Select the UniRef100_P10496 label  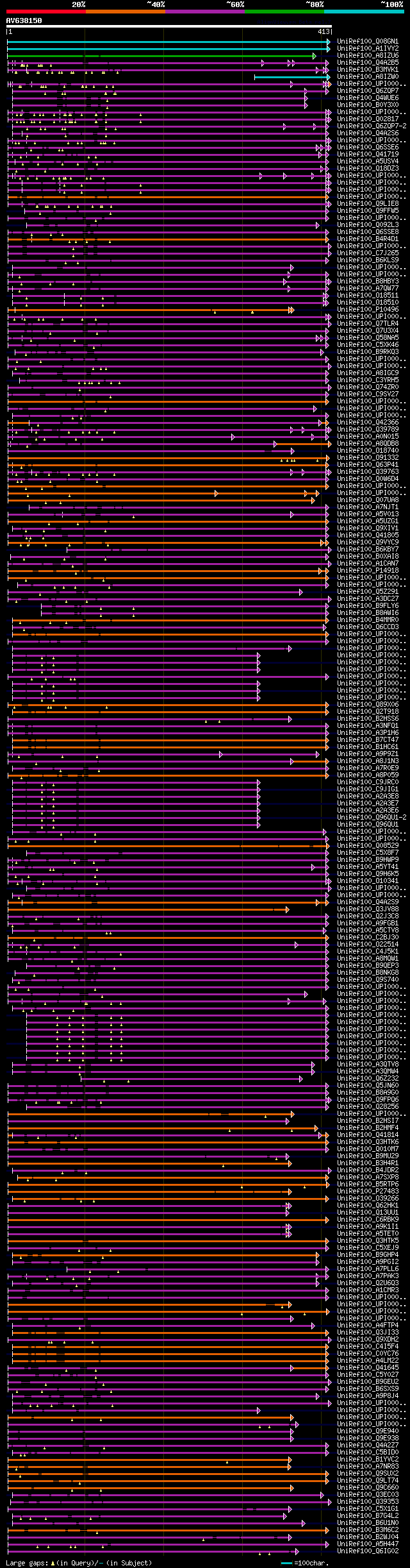click(368, 310)
